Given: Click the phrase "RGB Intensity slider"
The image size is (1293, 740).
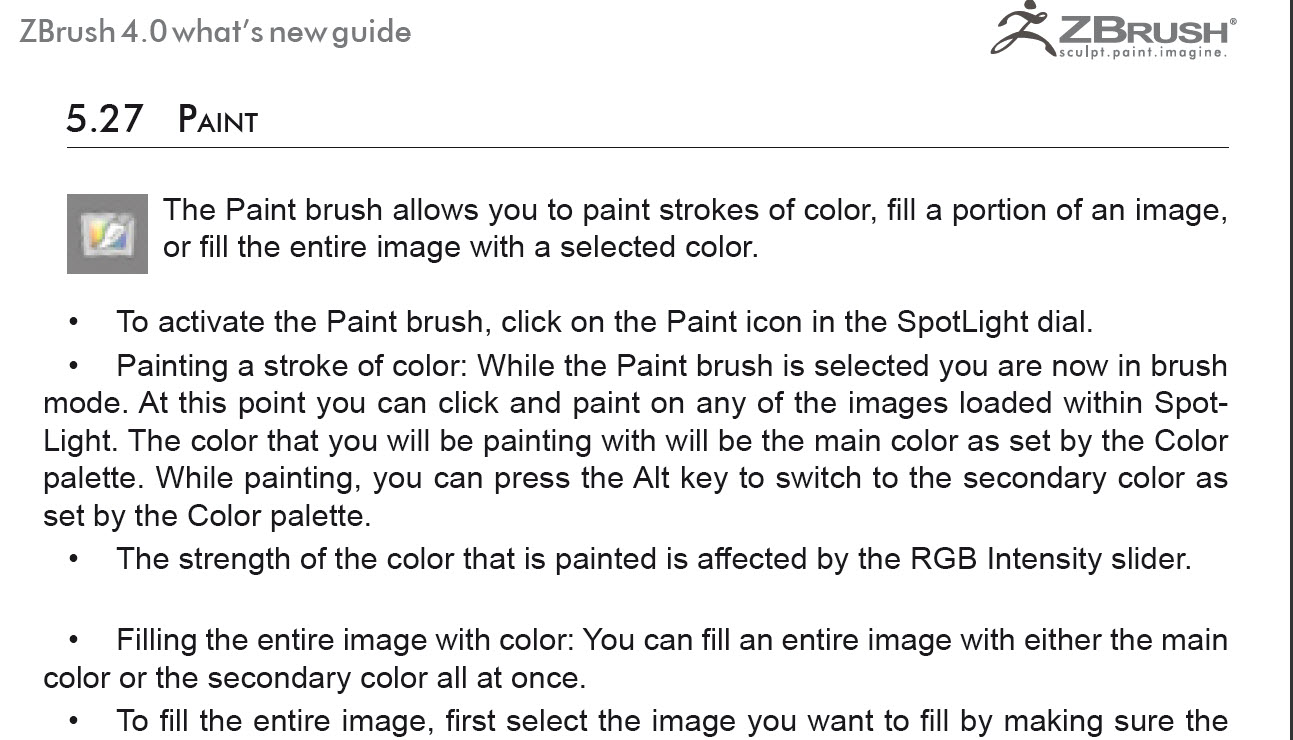Looking at the screenshot, I should pyautogui.click(x=1051, y=559).
